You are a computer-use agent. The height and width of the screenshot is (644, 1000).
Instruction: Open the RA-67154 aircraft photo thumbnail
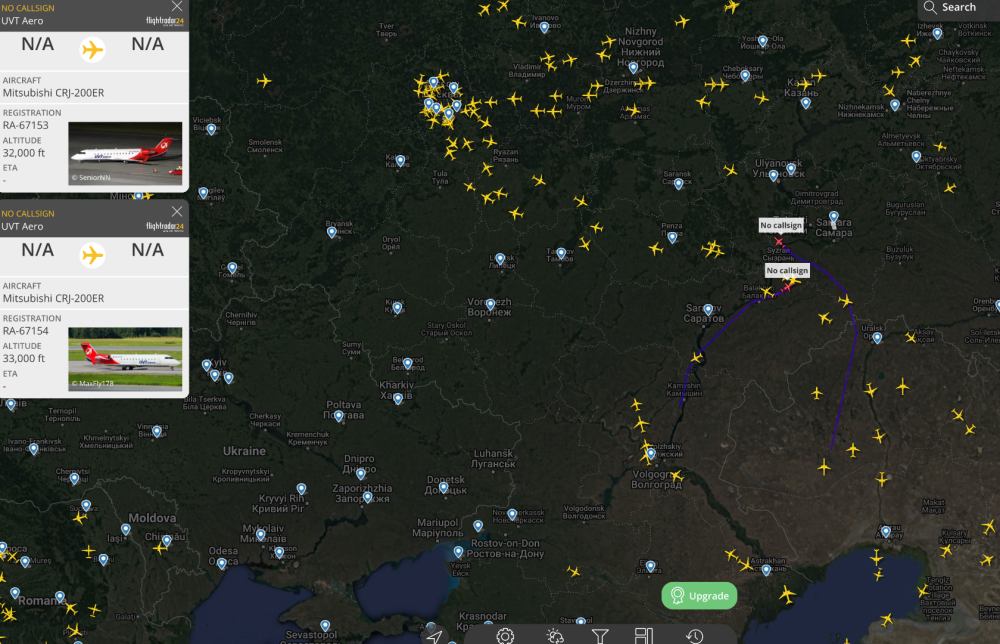point(125,358)
